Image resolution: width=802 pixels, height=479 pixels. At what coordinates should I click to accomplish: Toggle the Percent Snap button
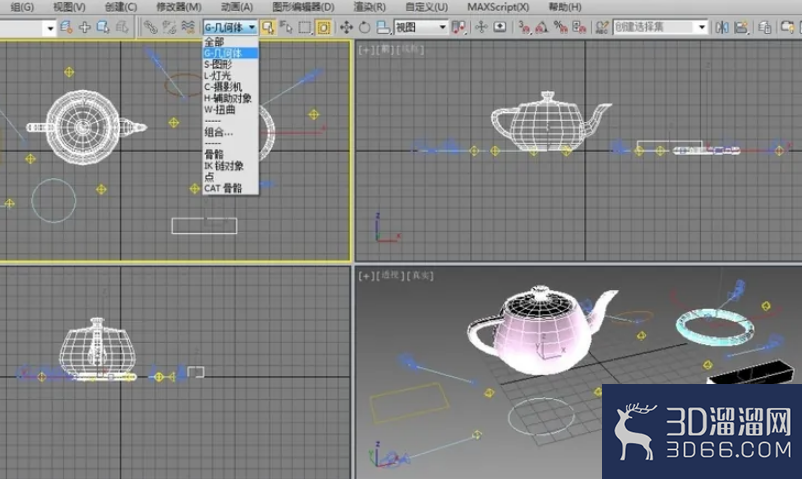click(x=561, y=27)
